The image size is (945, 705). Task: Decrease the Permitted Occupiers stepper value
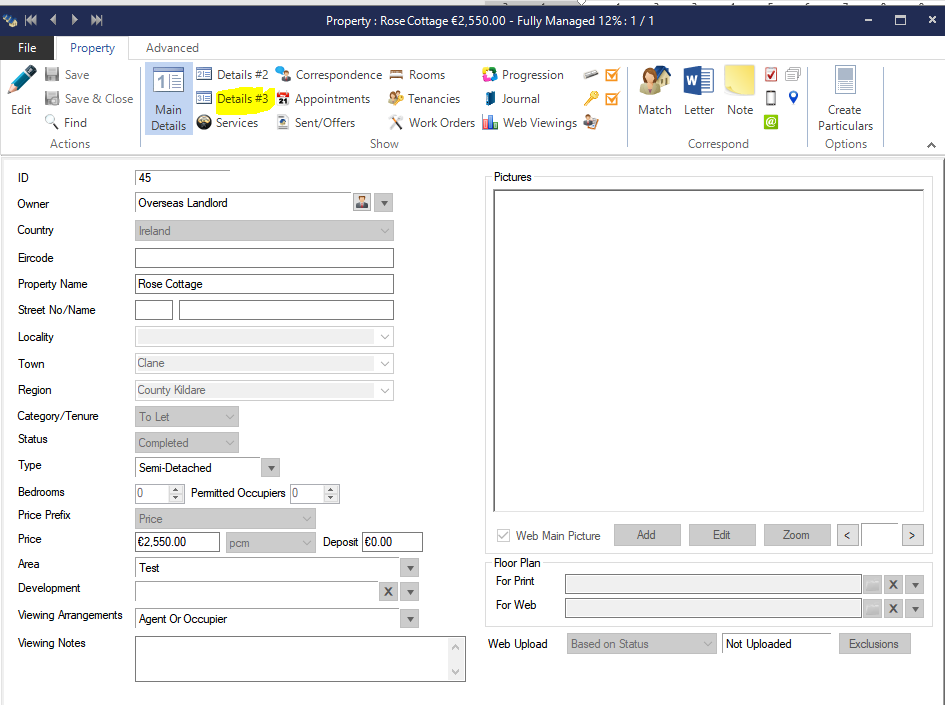(x=331, y=498)
